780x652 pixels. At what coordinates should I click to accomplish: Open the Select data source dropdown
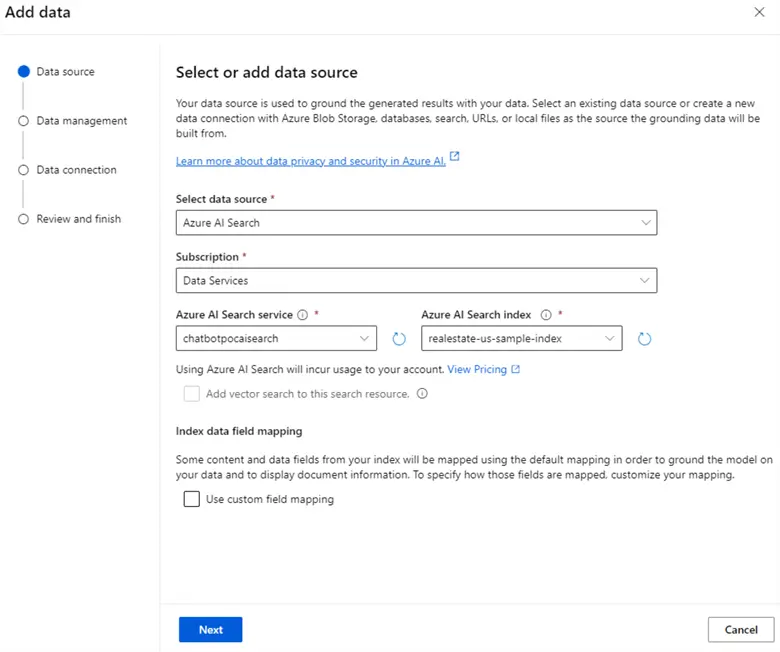(x=416, y=223)
